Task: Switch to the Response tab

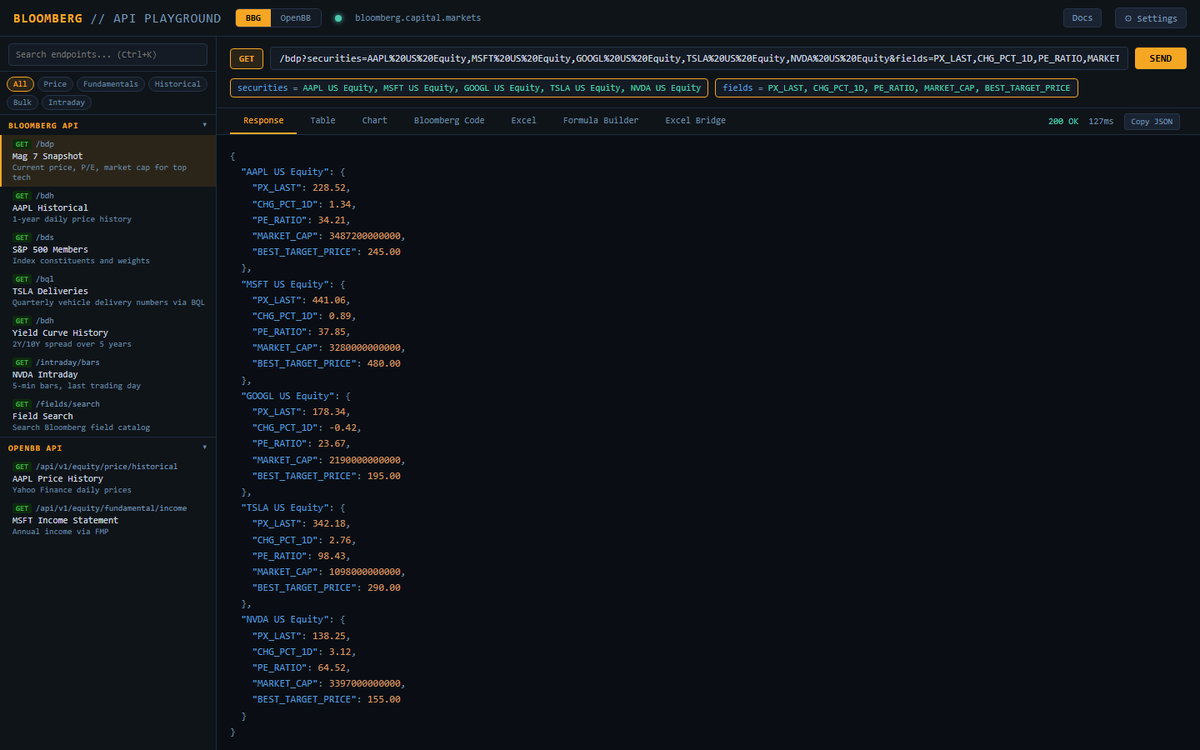Action: coord(263,120)
